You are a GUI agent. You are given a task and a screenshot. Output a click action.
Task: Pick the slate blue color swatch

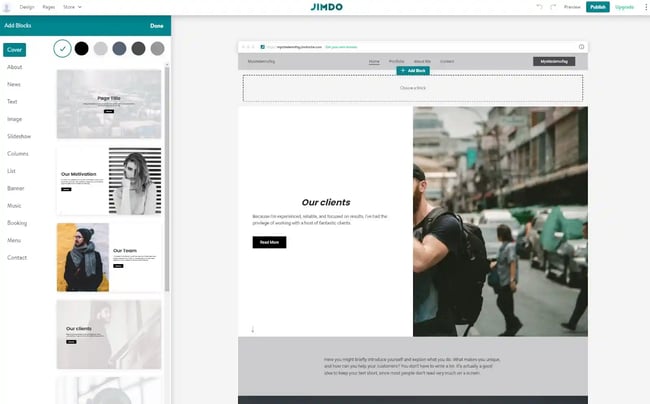pos(119,48)
